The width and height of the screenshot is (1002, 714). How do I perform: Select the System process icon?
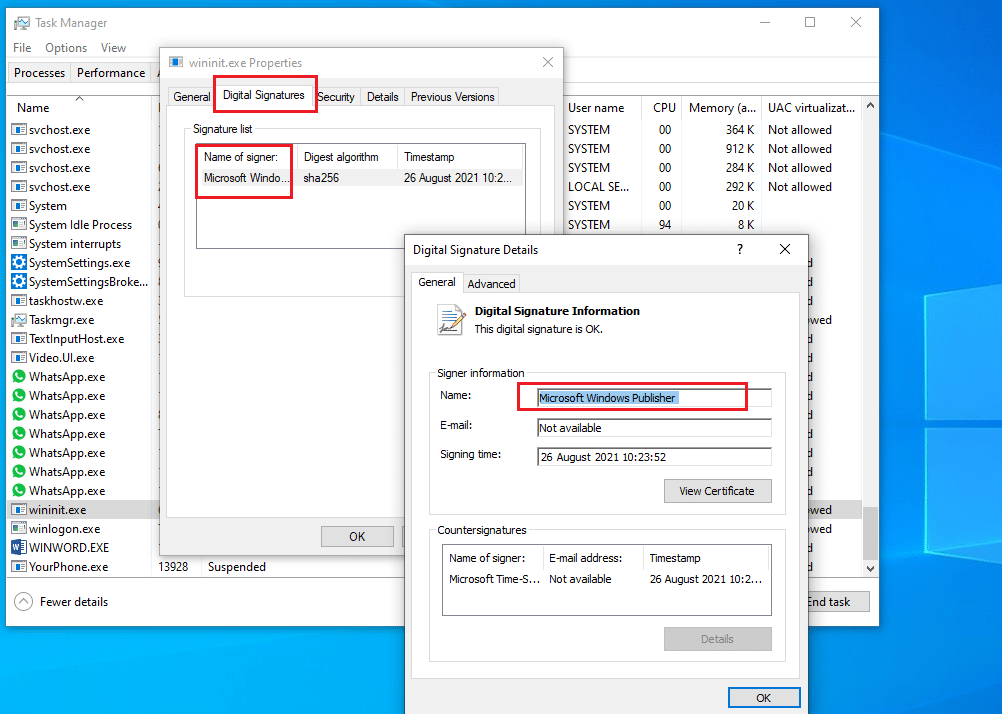(19, 206)
